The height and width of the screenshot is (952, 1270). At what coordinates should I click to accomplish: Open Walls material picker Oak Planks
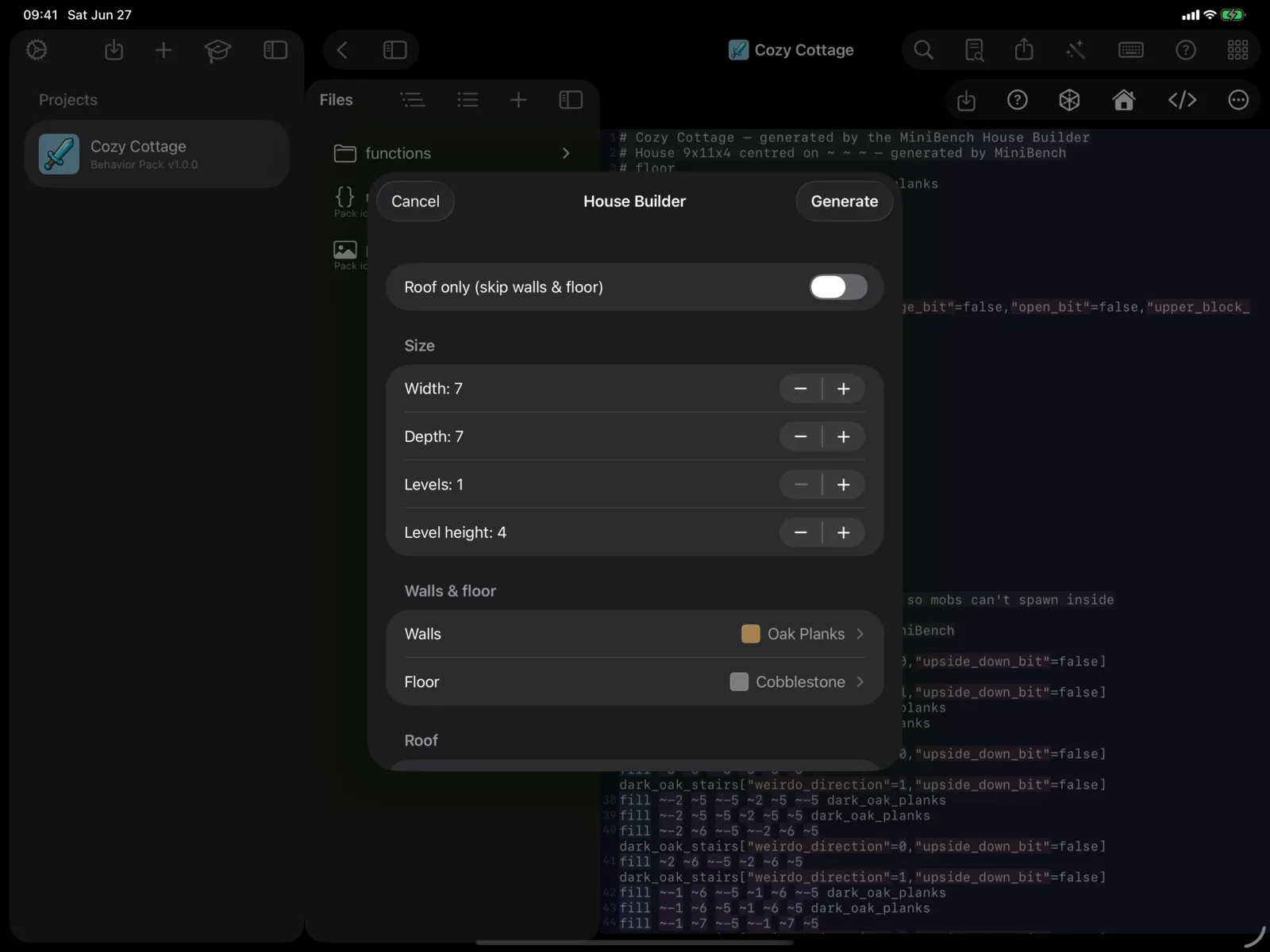tap(634, 634)
